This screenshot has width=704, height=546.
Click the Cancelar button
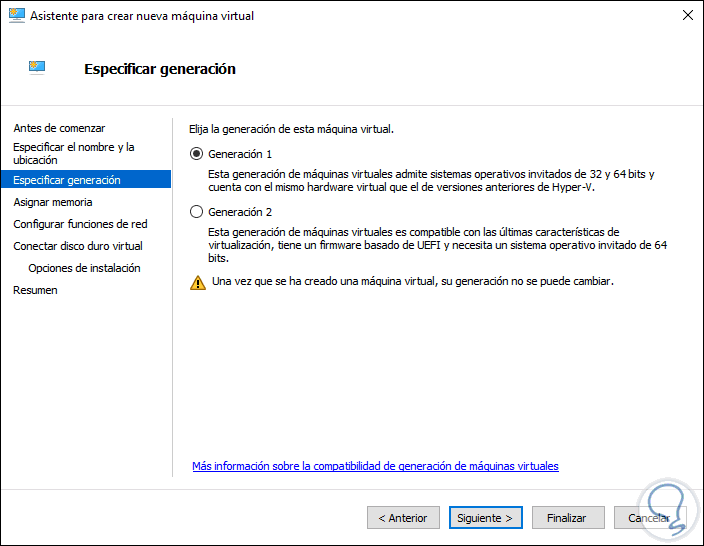(x=648, y=518)
